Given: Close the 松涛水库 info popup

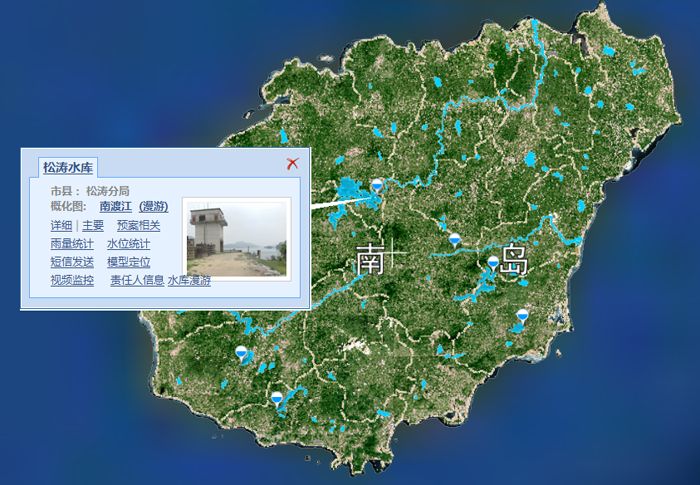Looking at the screenshot, I should [x=292, y=164].
